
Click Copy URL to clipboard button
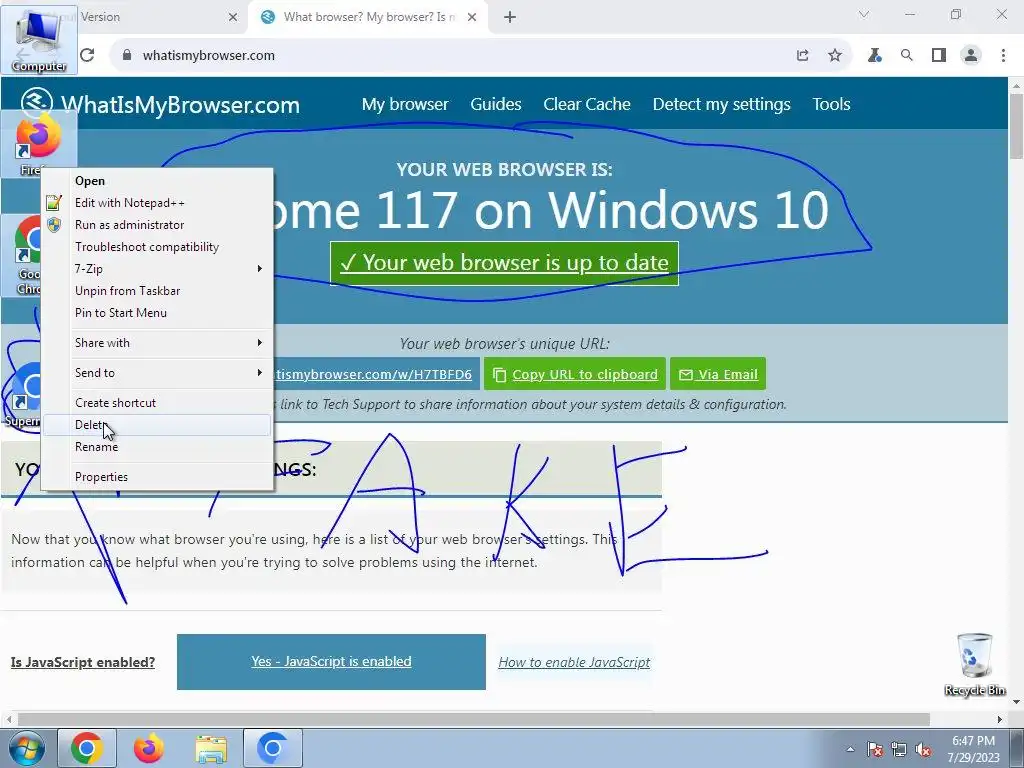tap(575, 374)
